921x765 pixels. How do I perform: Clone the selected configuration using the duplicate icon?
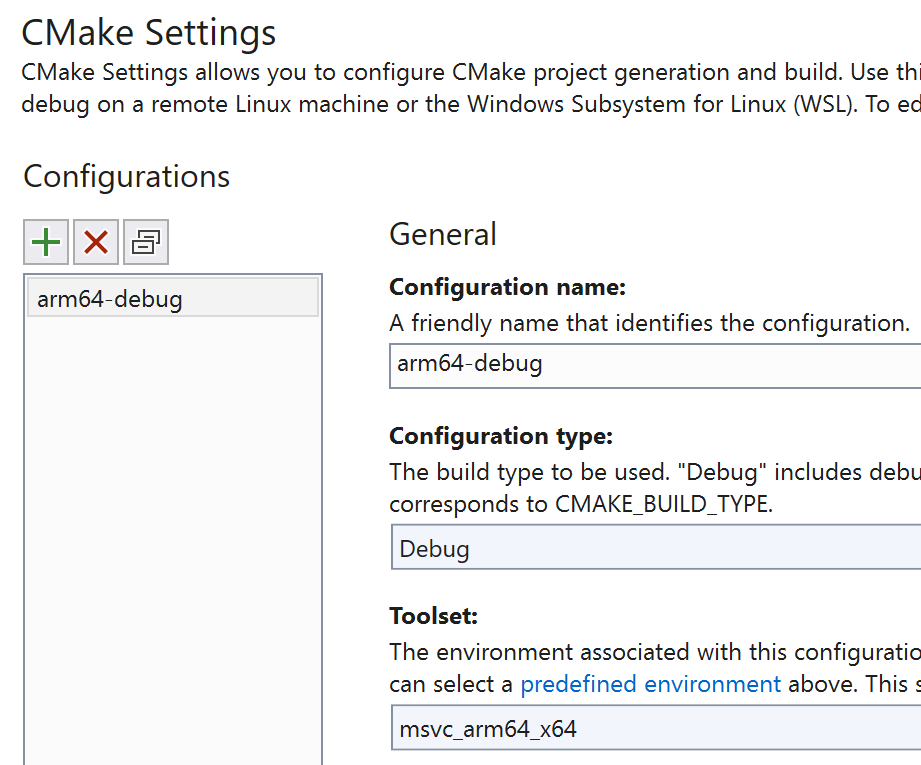click(x=146, y=242)
